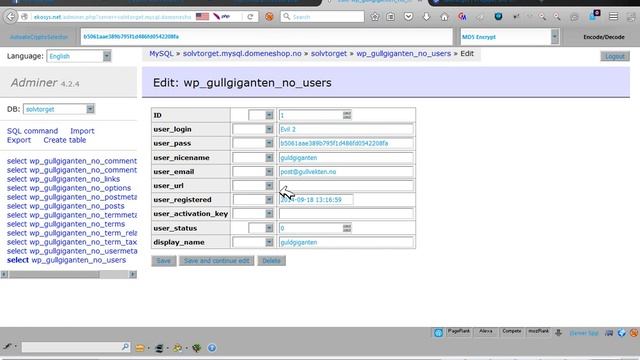Open the function dropdown for user_login
640x360 pixels.
(x=253, y=129)
